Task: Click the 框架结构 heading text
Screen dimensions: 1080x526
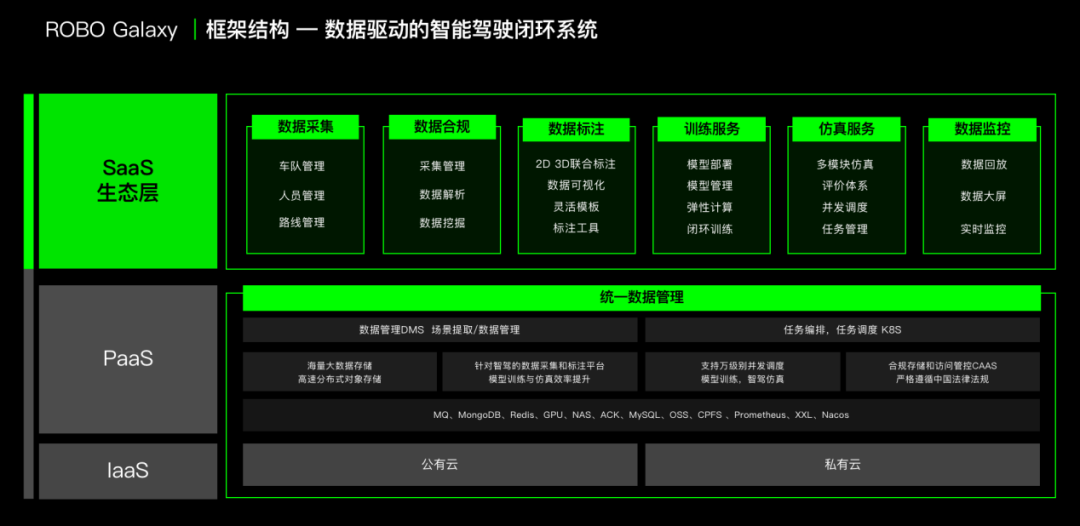Action: [x=247, y=30]
